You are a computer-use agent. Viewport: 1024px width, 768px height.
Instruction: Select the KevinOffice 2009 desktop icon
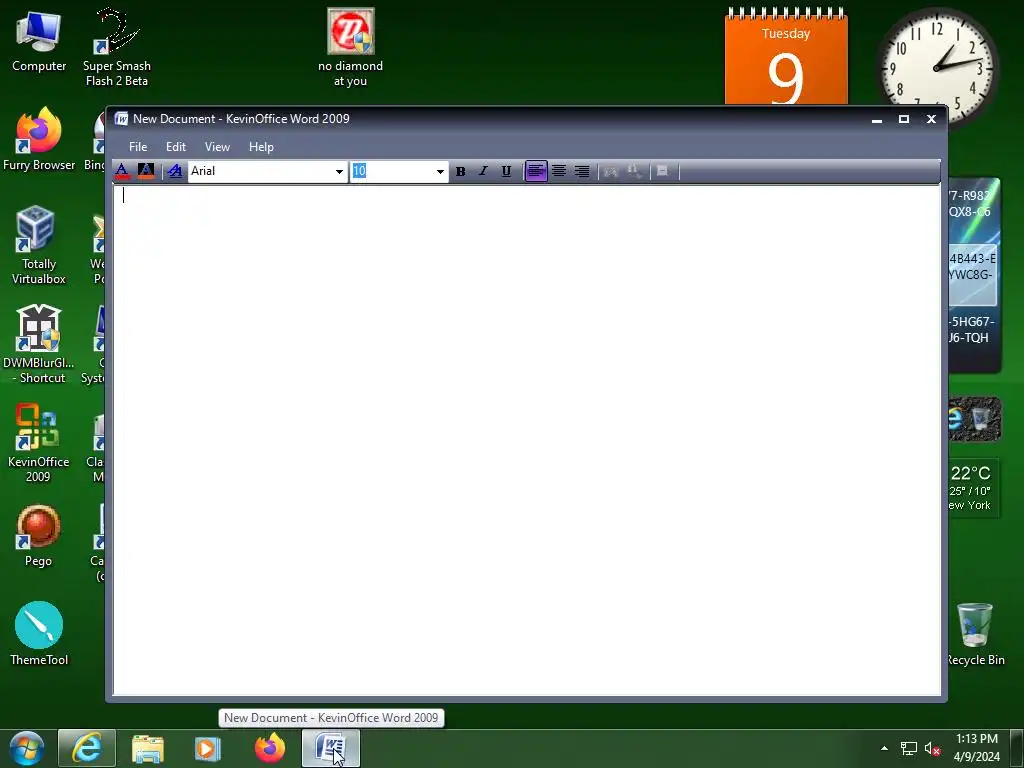(x=39, y=444)
